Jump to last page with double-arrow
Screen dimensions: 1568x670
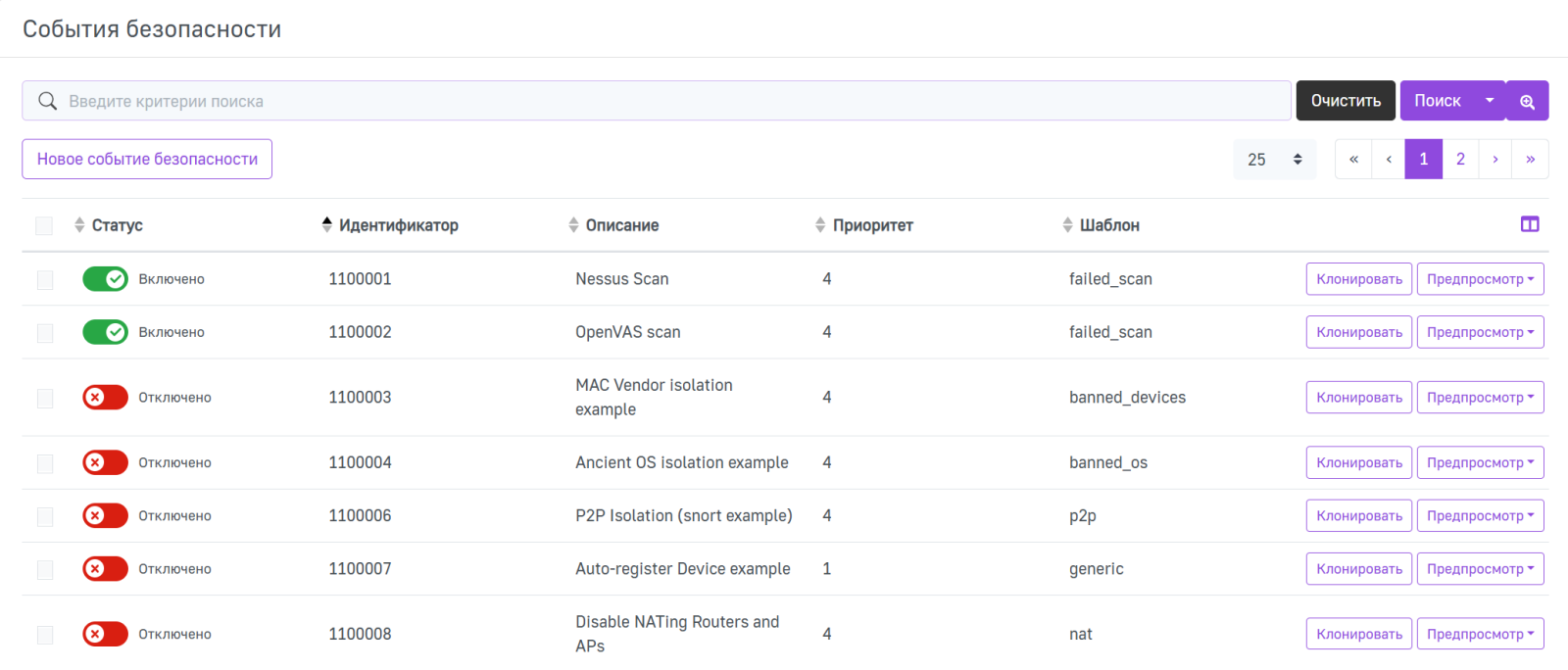(1530, 159)
